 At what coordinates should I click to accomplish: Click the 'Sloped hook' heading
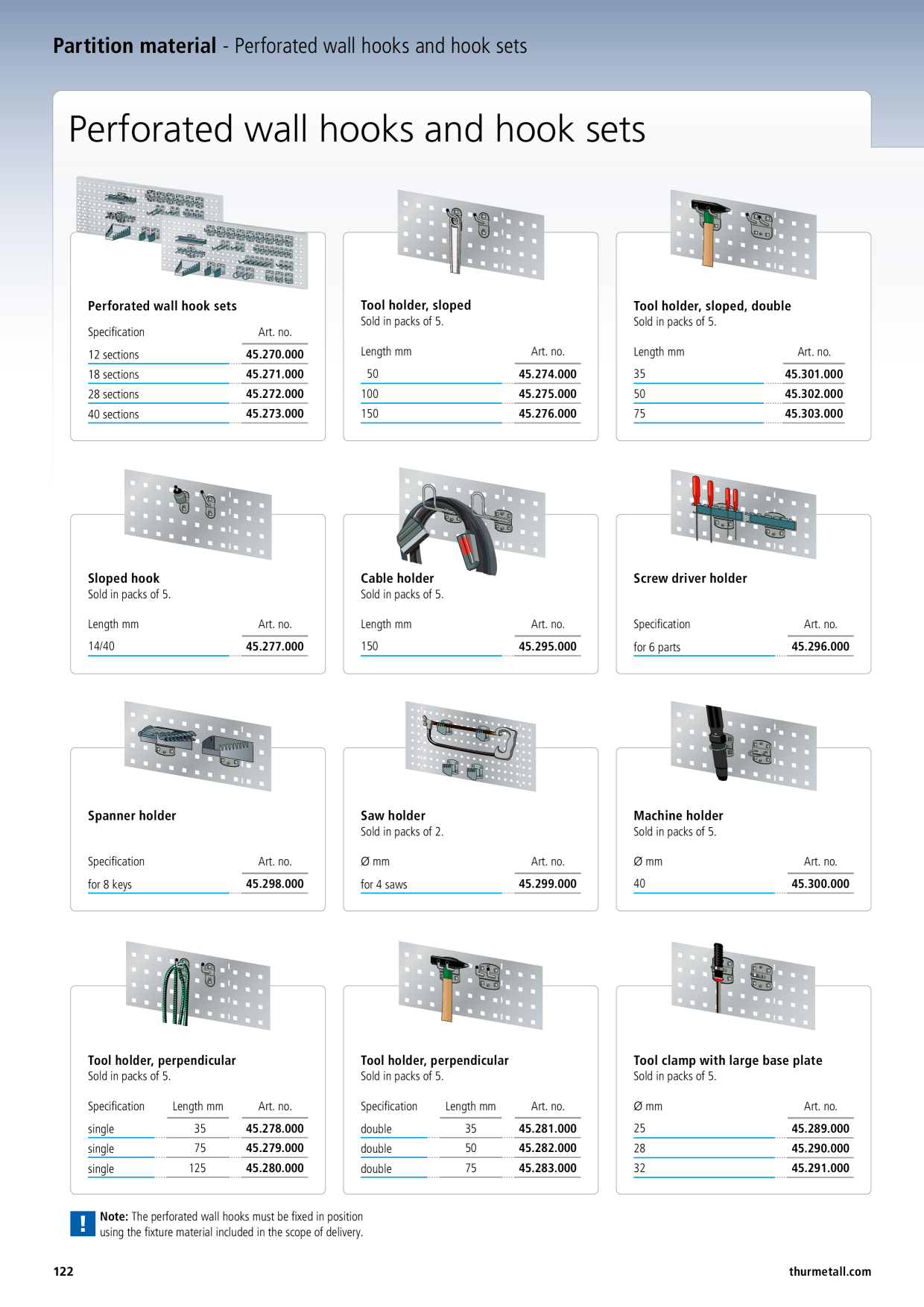point(124,578)
